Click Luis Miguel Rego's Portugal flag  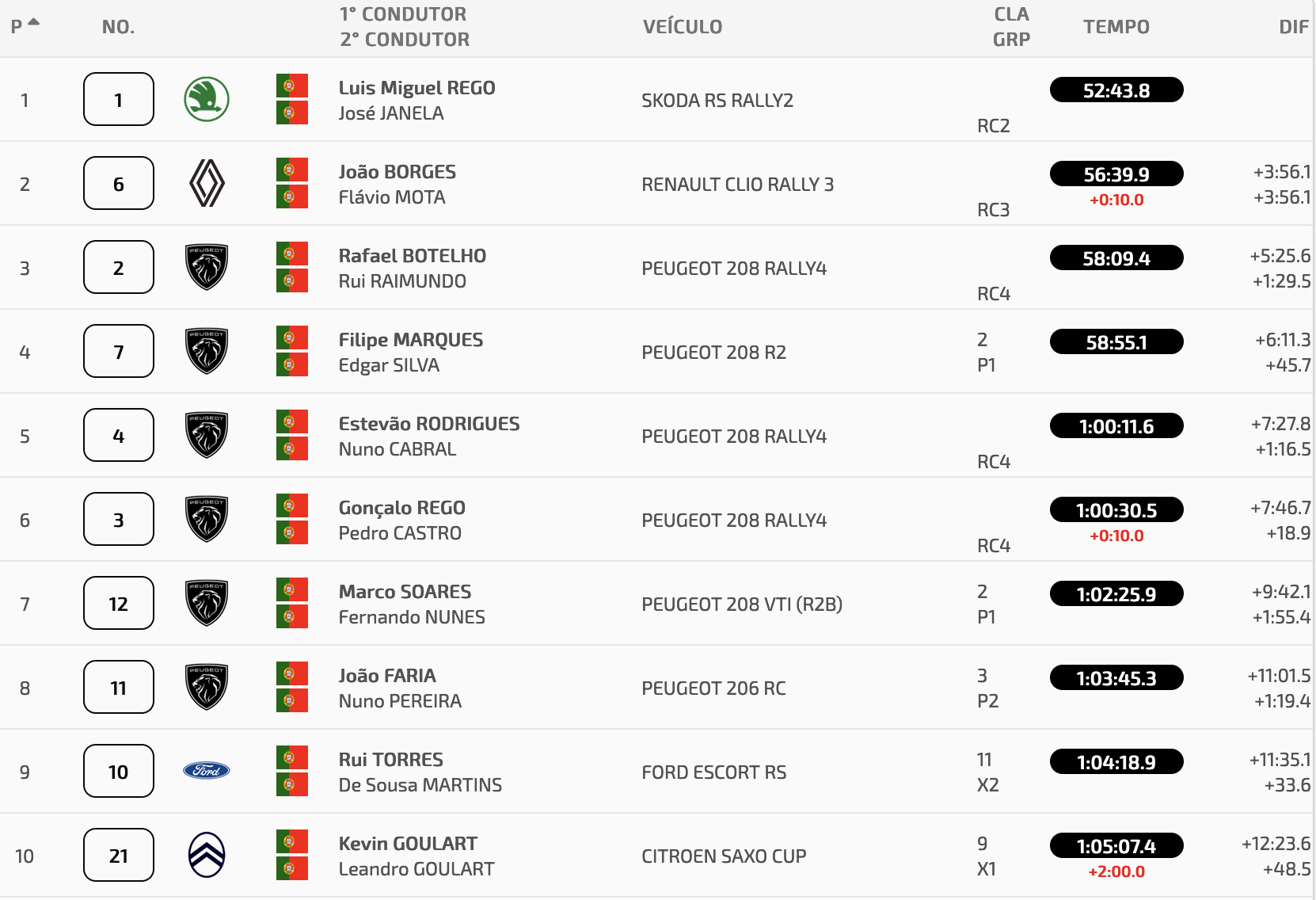point(292,86)
